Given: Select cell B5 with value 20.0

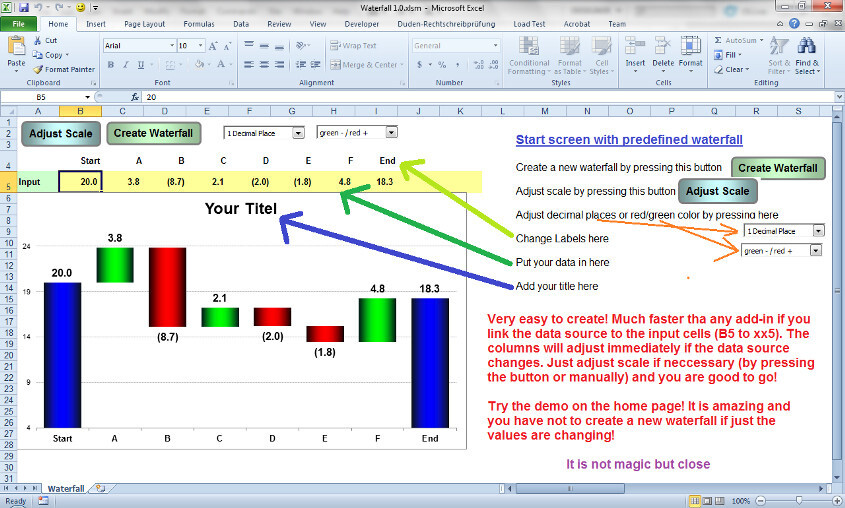Looking at the screenshot, I should [80, 182].
